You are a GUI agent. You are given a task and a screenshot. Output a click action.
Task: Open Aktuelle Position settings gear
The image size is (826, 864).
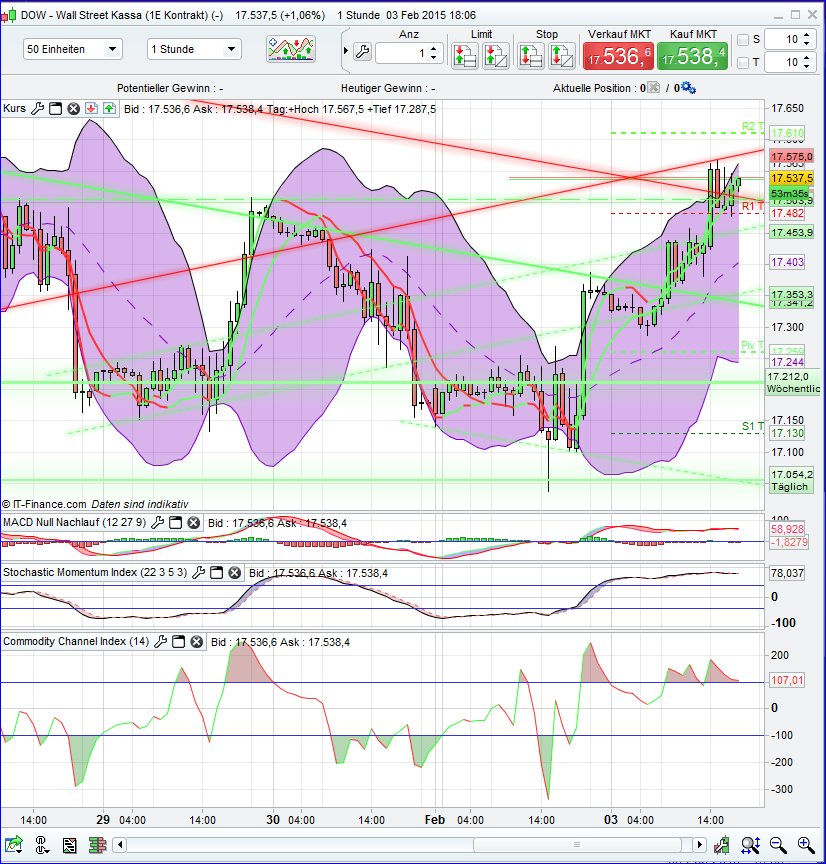688,88
